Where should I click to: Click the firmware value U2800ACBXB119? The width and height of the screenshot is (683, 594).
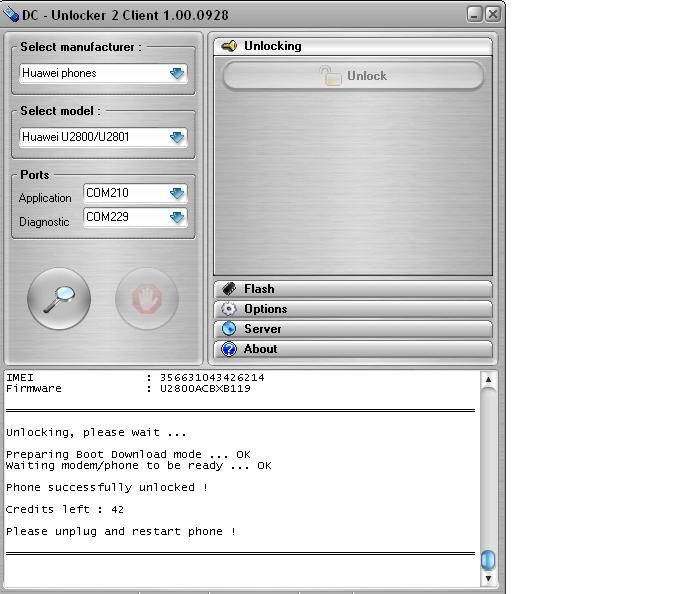[205, 388]
